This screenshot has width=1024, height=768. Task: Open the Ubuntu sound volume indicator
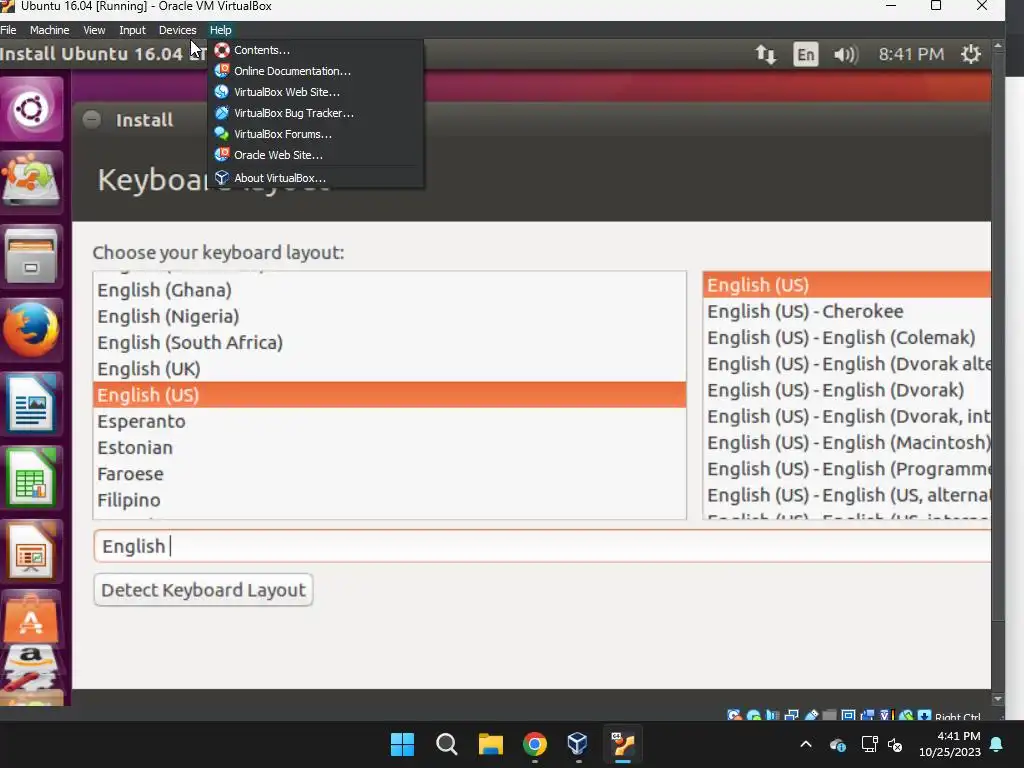coord(846,54)
